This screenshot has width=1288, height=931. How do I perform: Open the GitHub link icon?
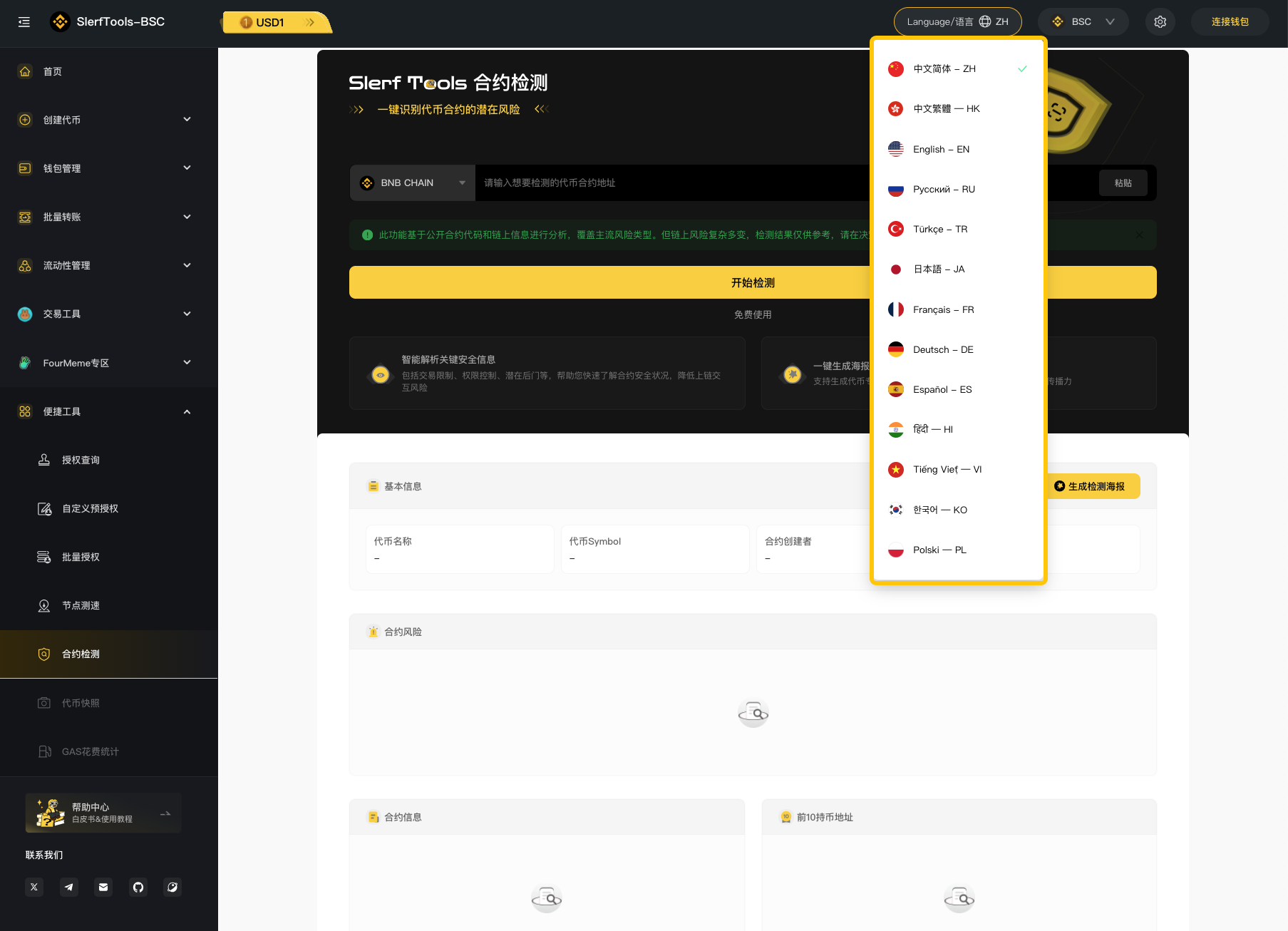(138, 887)
